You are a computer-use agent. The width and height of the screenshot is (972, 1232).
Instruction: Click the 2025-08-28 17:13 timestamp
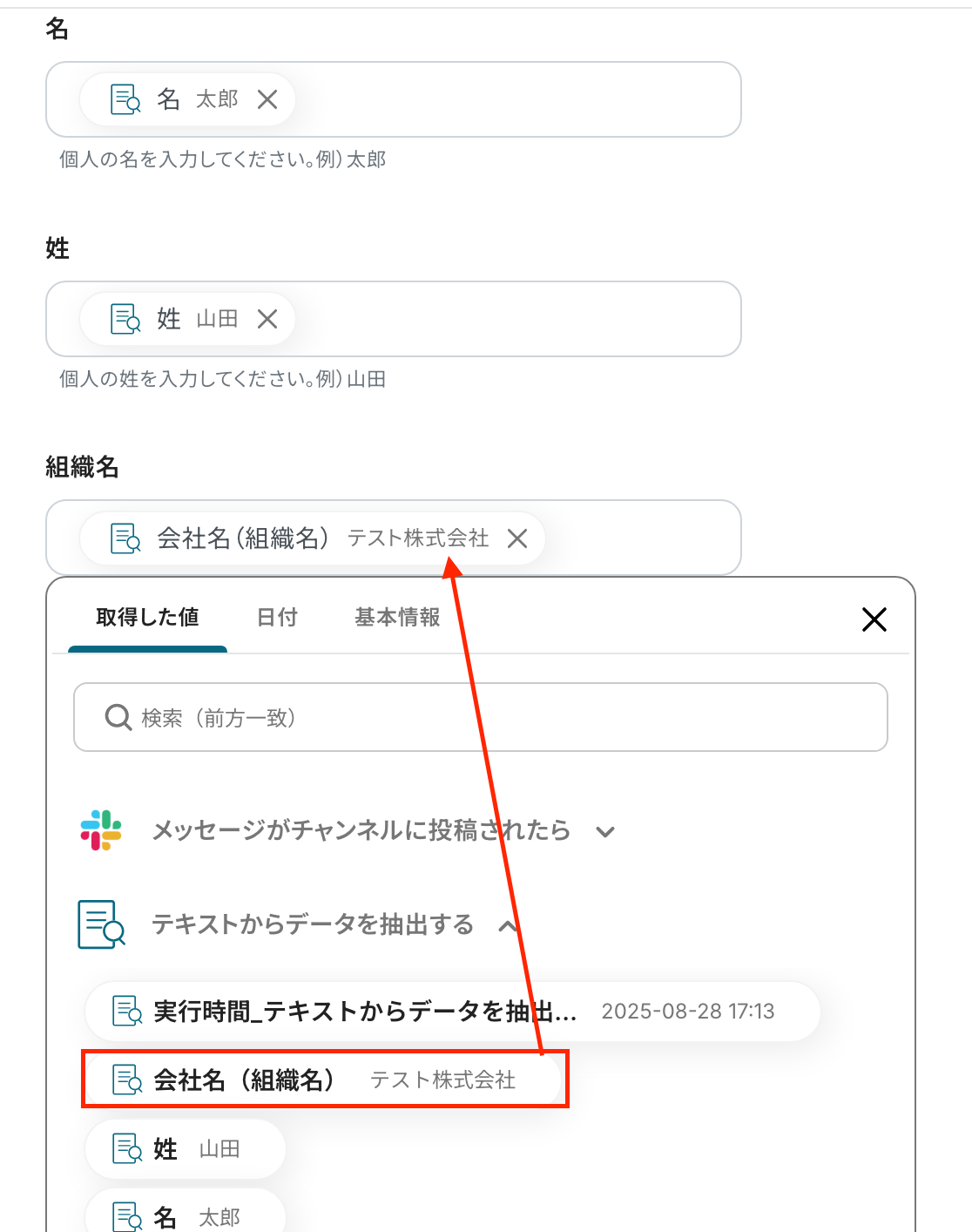point(688,1012)
